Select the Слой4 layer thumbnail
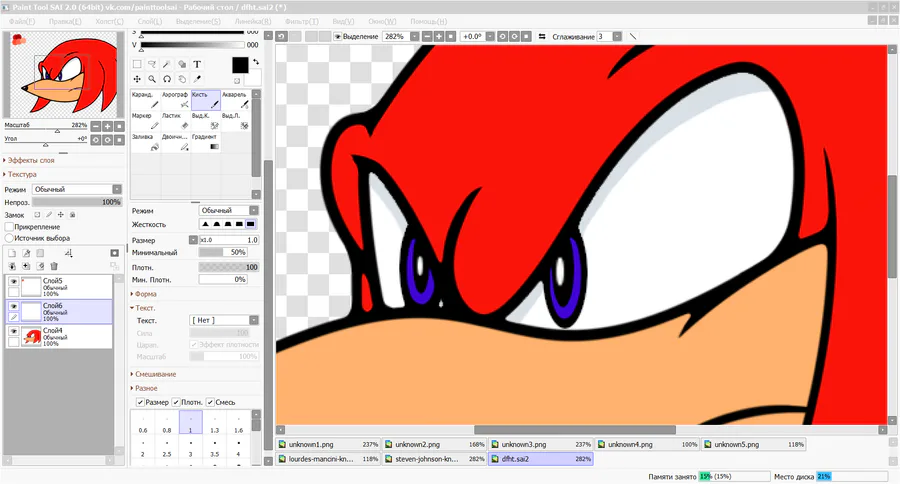 31,336
